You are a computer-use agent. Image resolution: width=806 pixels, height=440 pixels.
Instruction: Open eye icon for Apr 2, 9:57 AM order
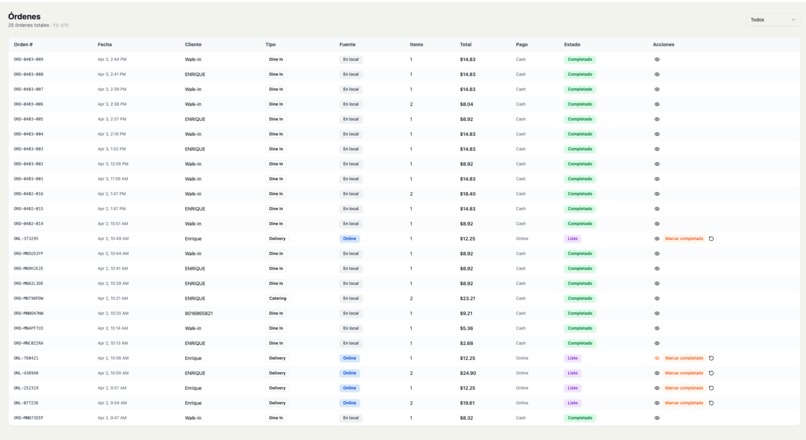coord(657,388)
